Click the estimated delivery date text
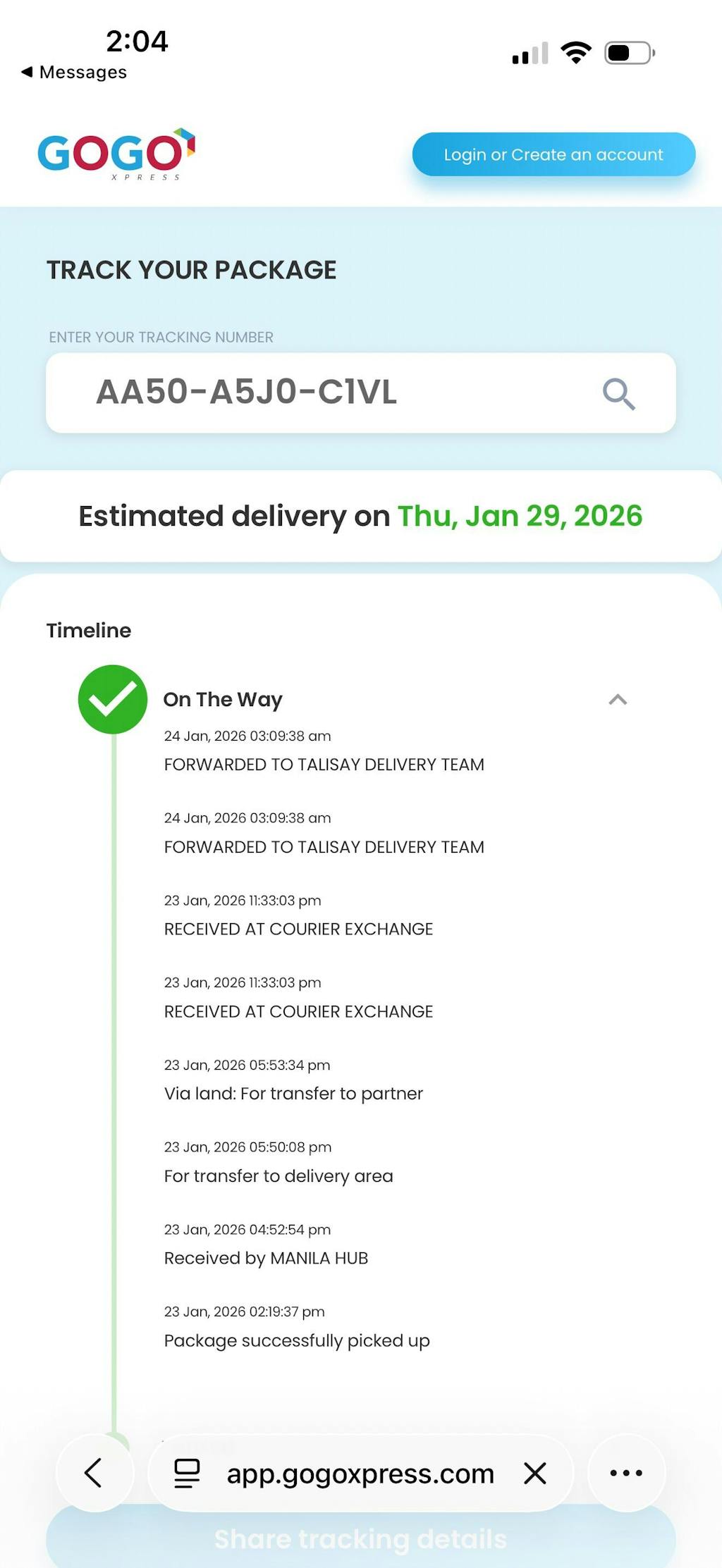The image size is (722, 1568). (520, 516)
